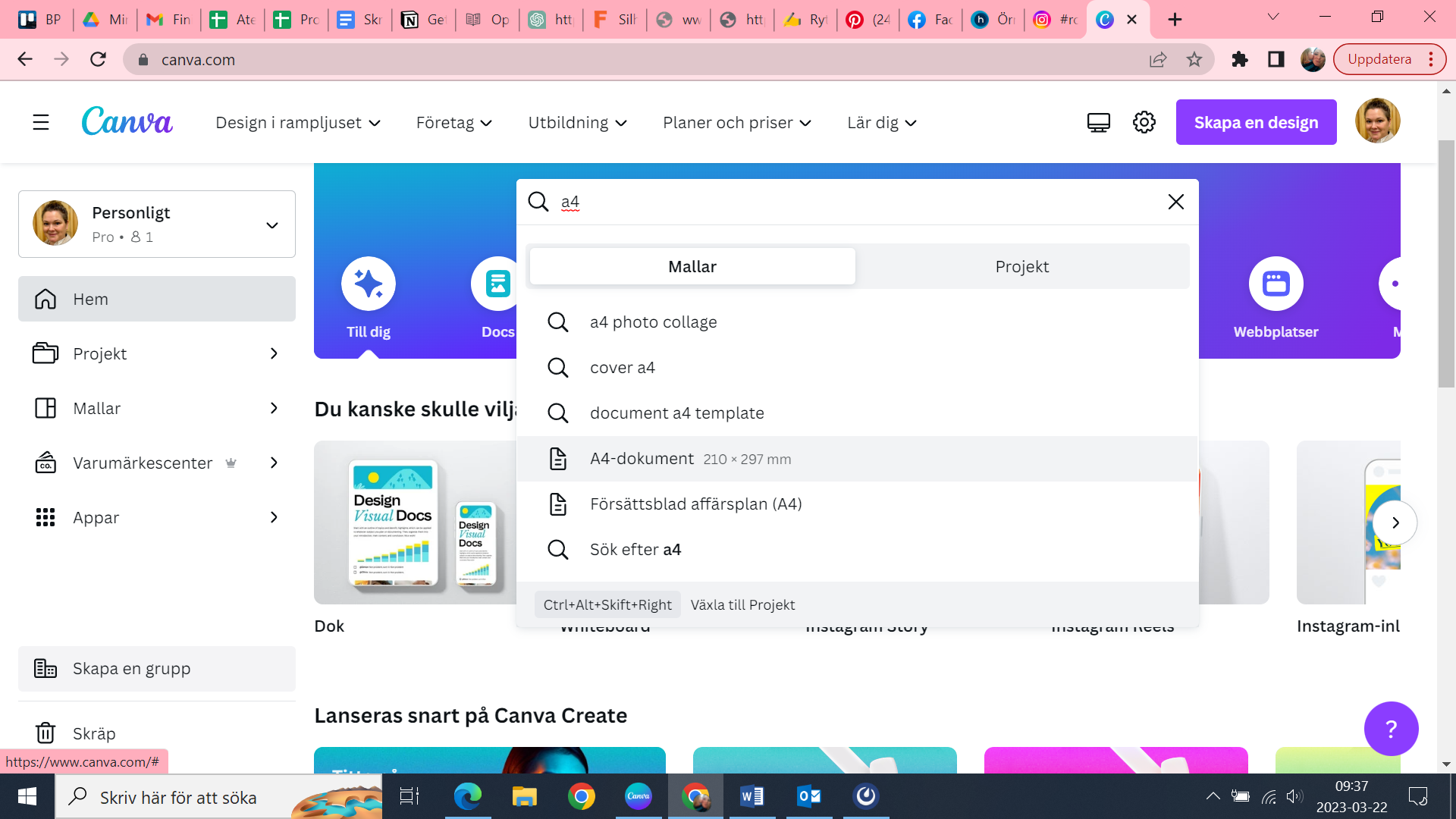The height and width of the screenshot is (819, 1456).
Task: Expand the Projekt sidebar chevron
Action: [x=274, y=353]
